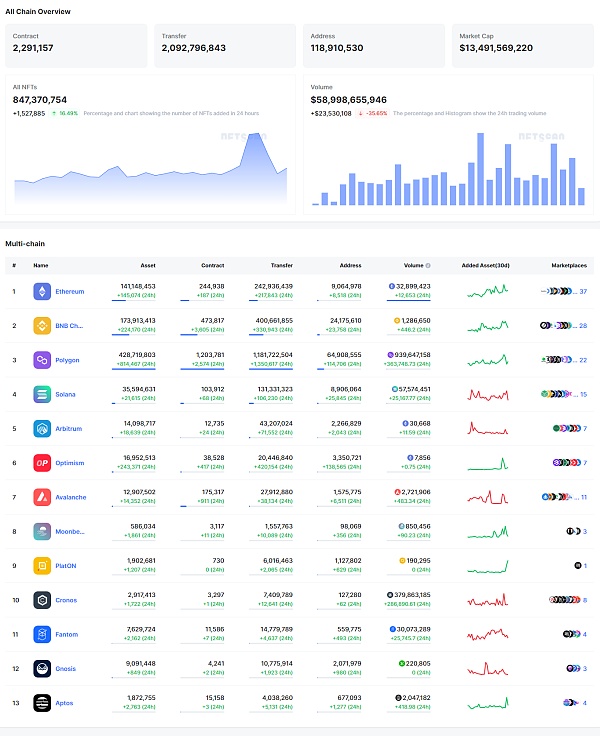Click the BNB coin icon in BNB volume

tap(397, 321)
